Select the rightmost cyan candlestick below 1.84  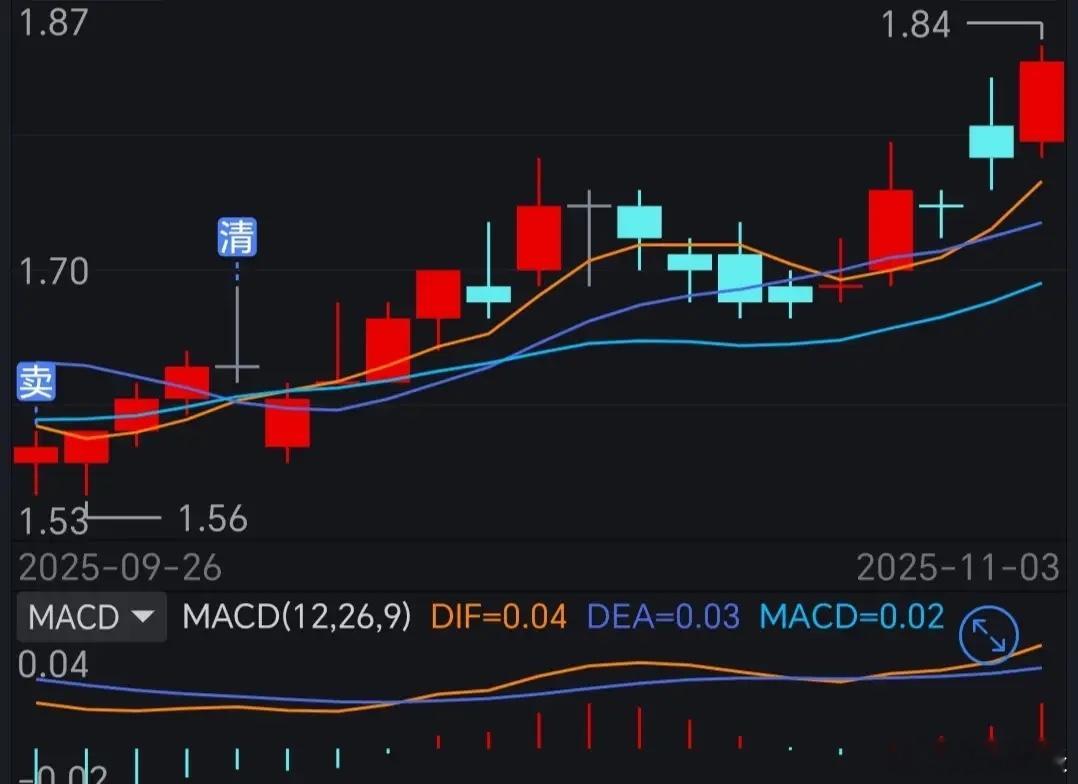coord(991,141)
